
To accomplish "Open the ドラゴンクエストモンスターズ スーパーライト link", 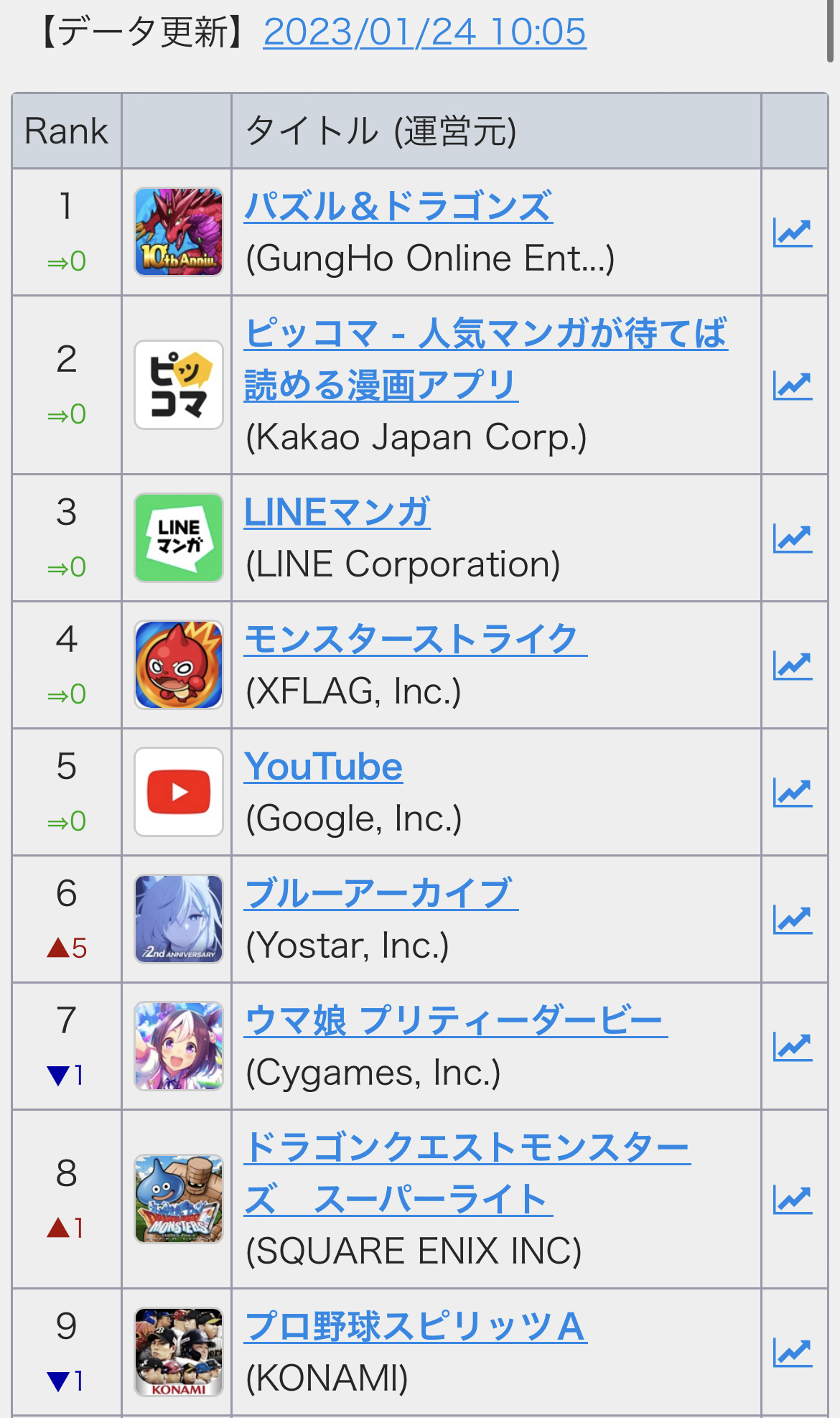I will 467,1173.
